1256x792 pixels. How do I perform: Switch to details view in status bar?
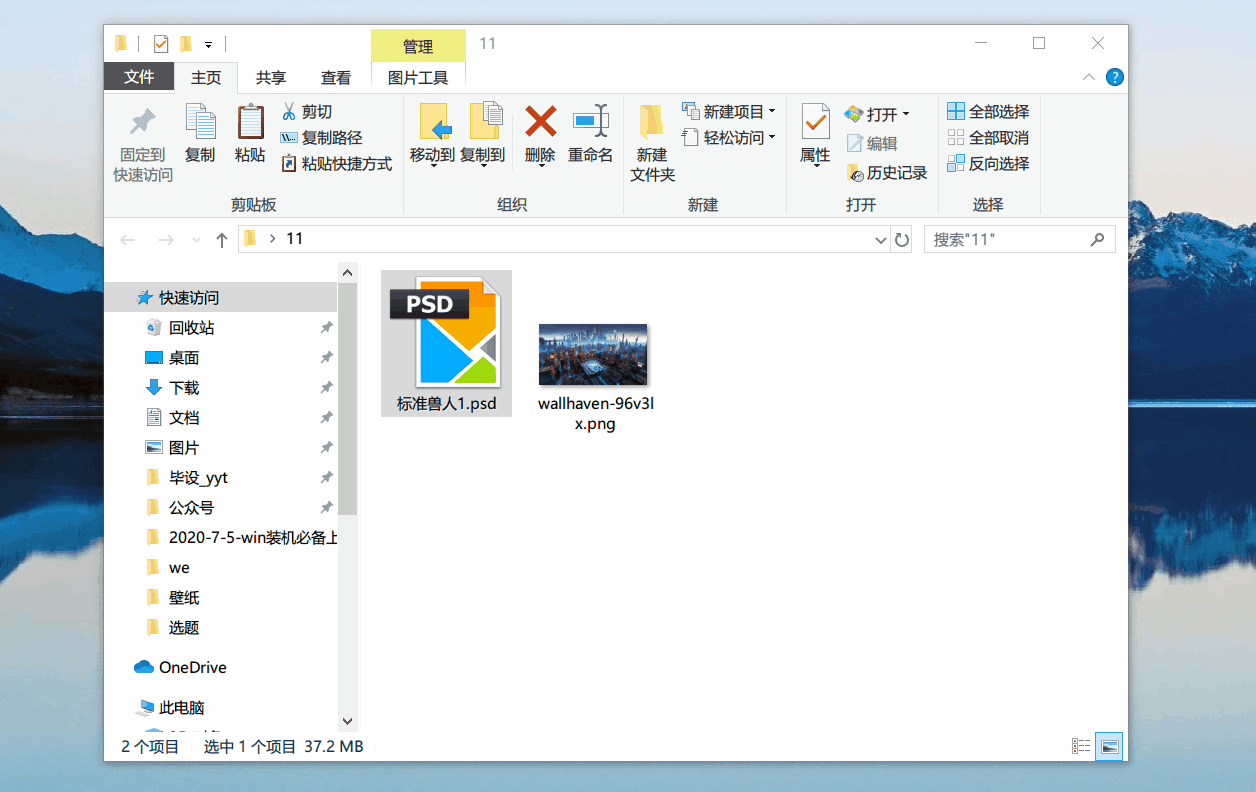coord(1080,745)
